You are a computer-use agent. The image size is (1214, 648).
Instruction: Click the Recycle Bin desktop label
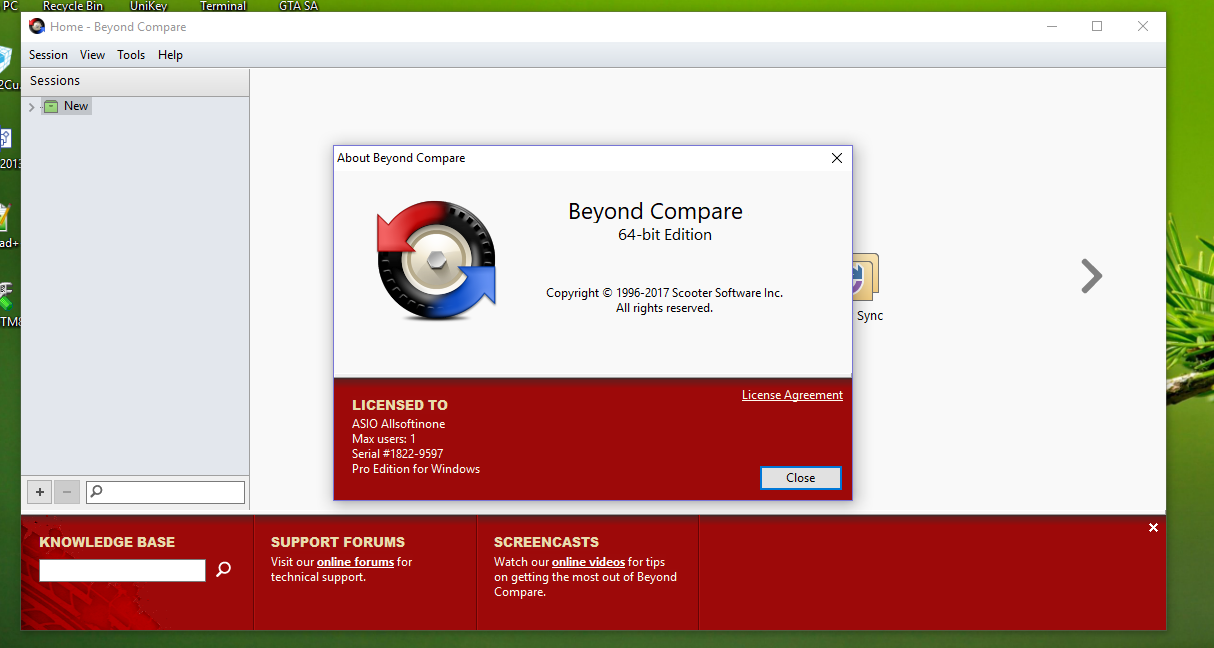pyautogui.click(x=73, y=6)
